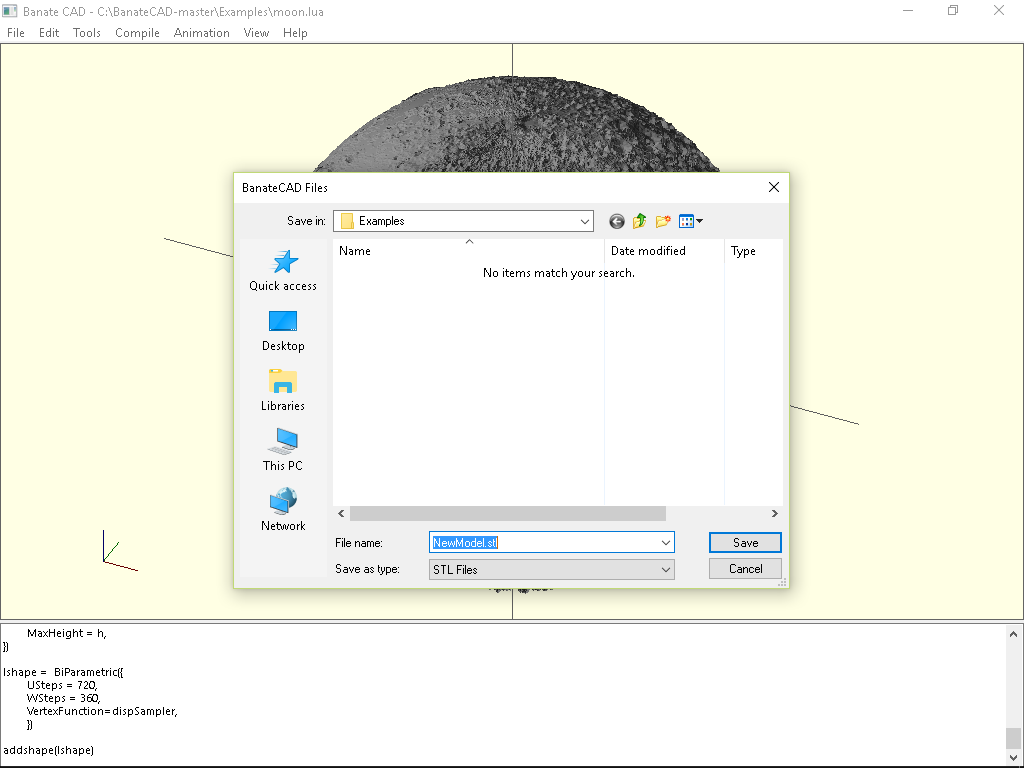This screenshot has width=1024, height=768.
Task: Open the Animation menu
Action: (202, 32)
